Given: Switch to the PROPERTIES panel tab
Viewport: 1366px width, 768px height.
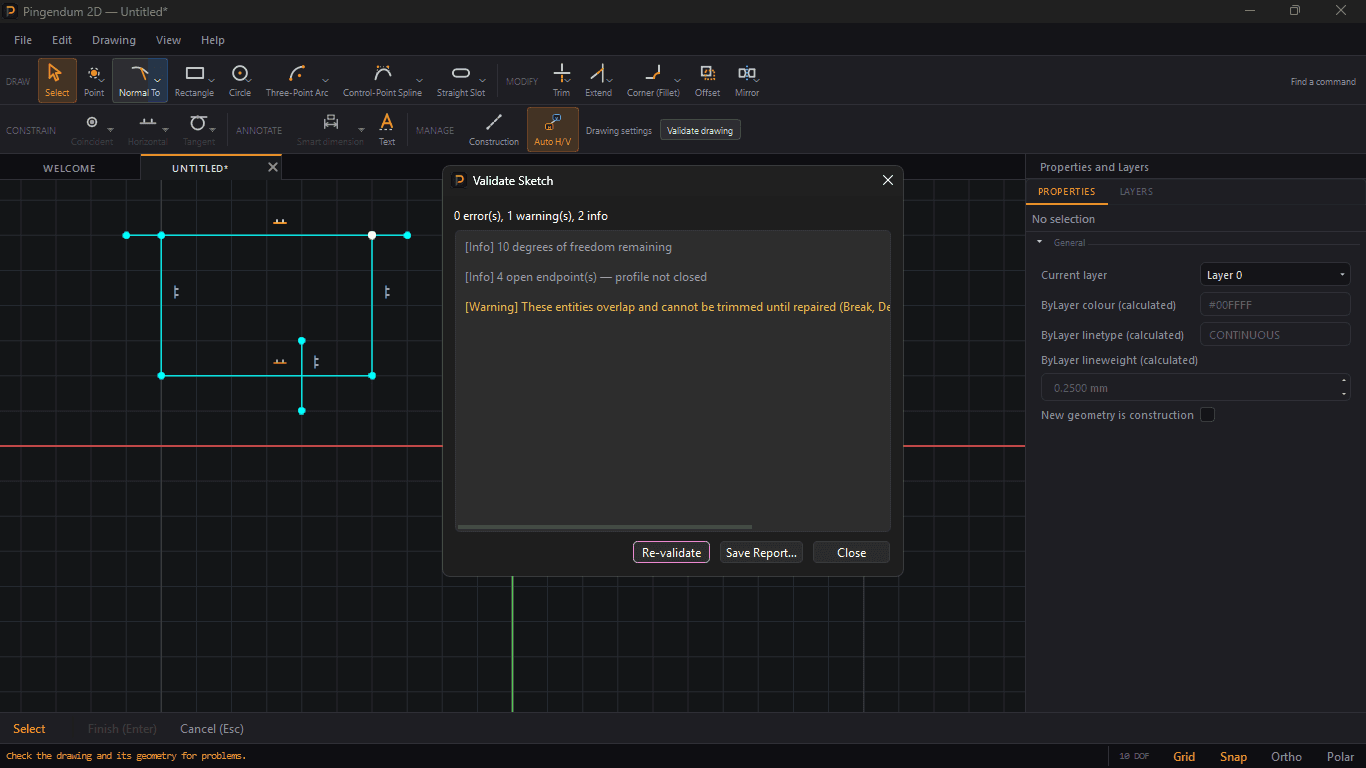Looking at the screenshot, I should [1066, 191].
